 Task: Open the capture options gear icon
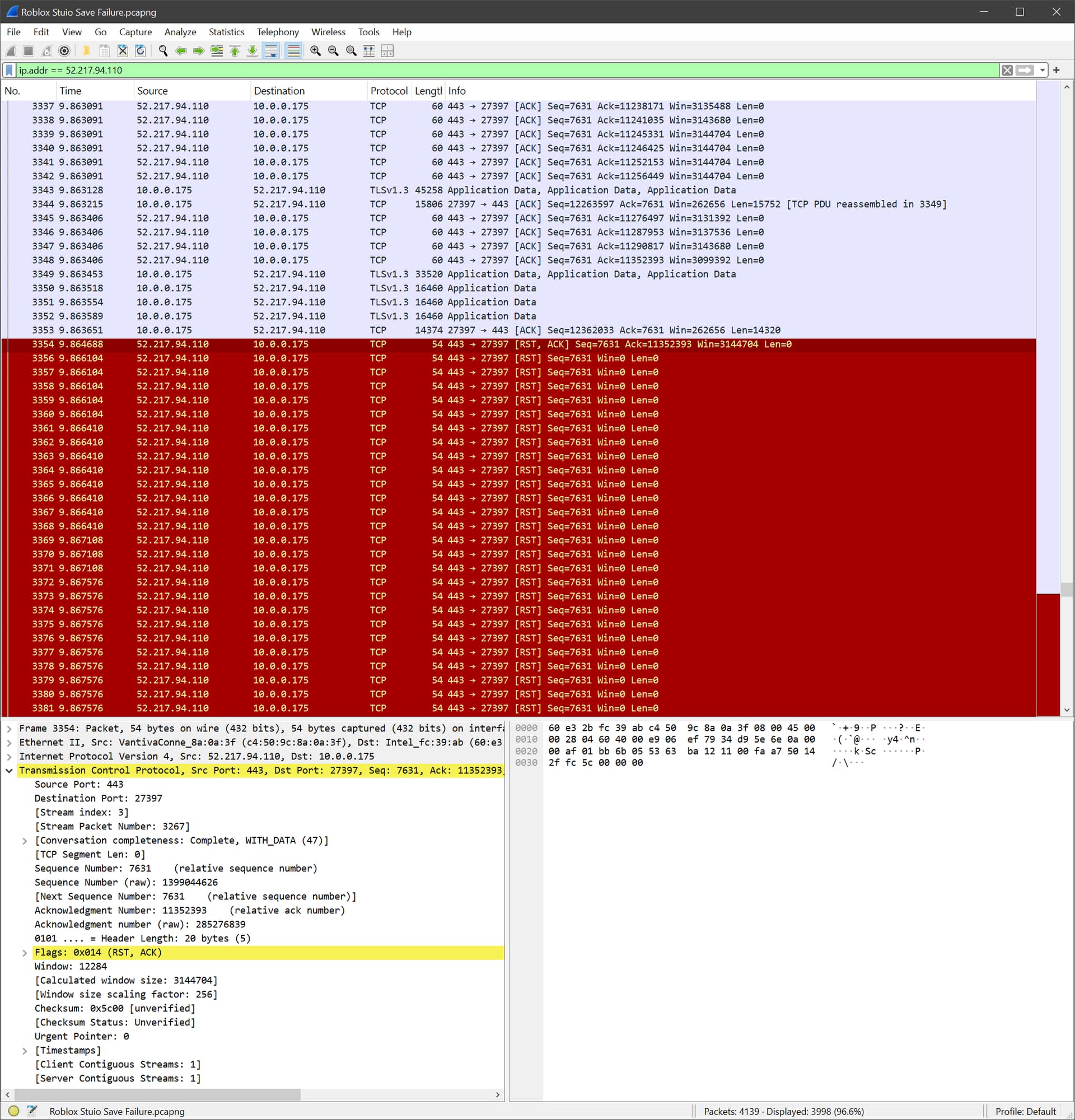(x=64, y=51)
